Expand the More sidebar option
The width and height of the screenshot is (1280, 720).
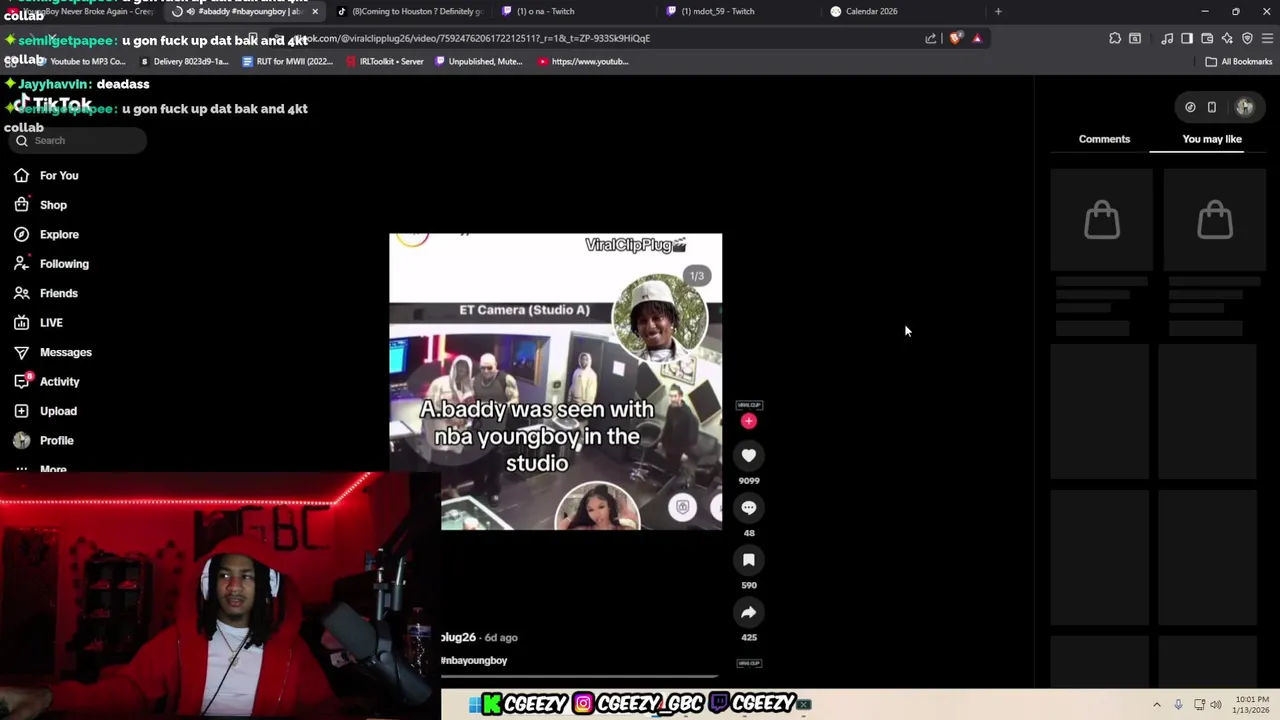tap(53, 468)
